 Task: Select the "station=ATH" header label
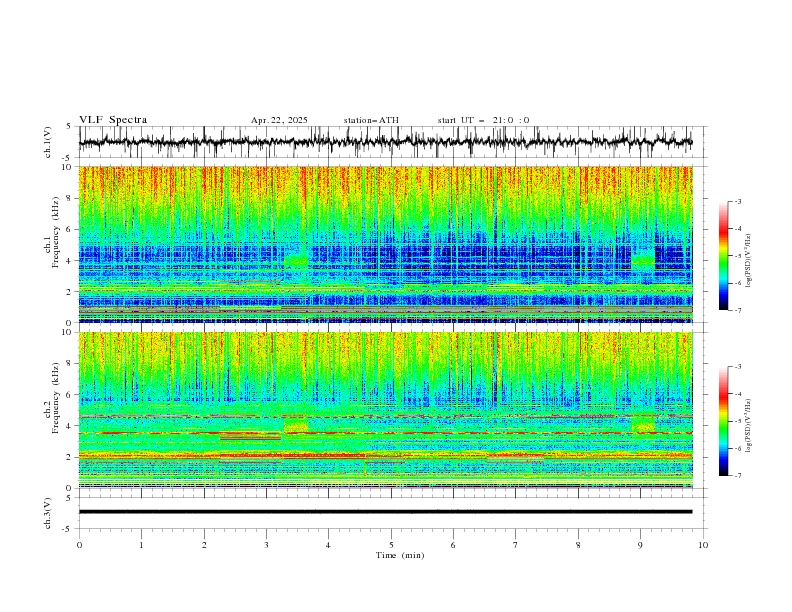tap(371, 120)
